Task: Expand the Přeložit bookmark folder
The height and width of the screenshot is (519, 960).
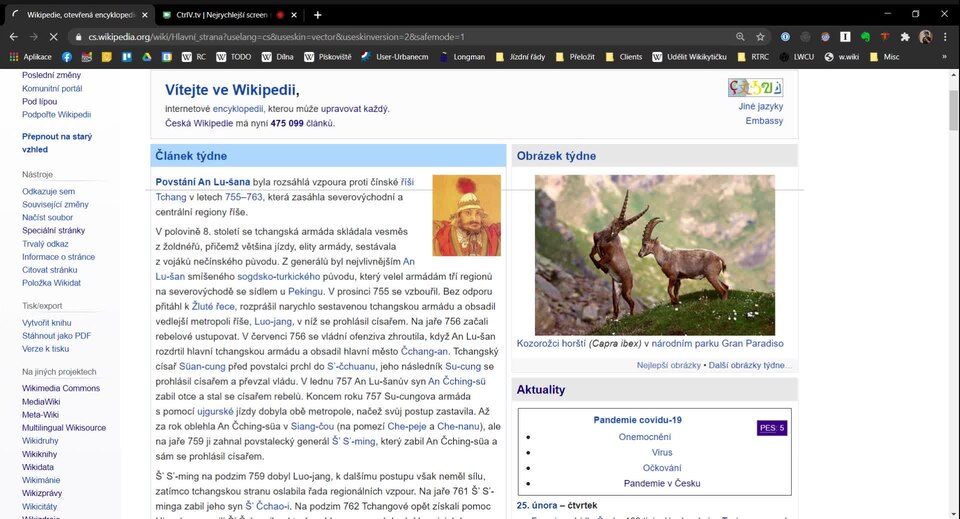Action: (575, 57)
